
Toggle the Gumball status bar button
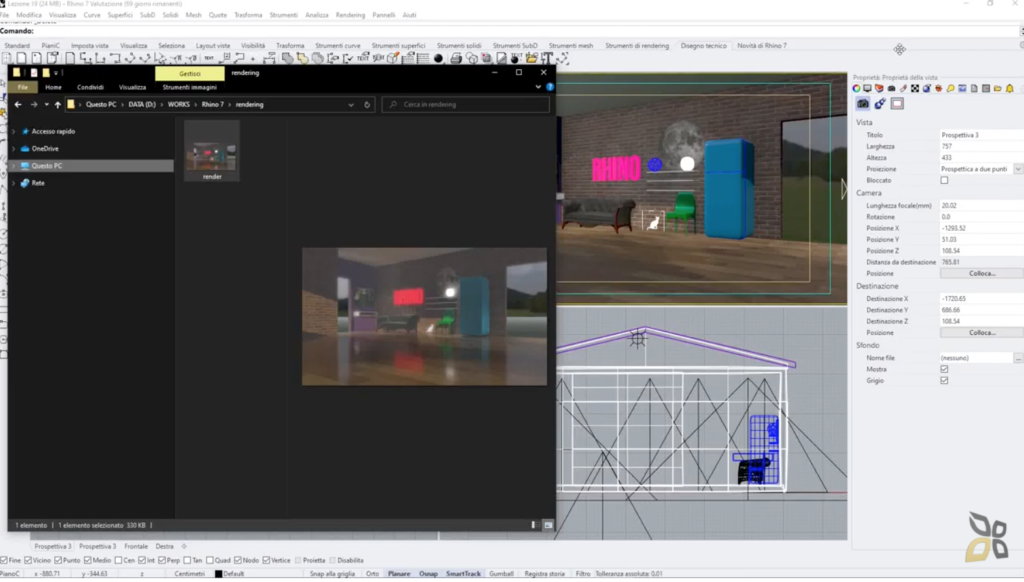[x=501, y=574]
